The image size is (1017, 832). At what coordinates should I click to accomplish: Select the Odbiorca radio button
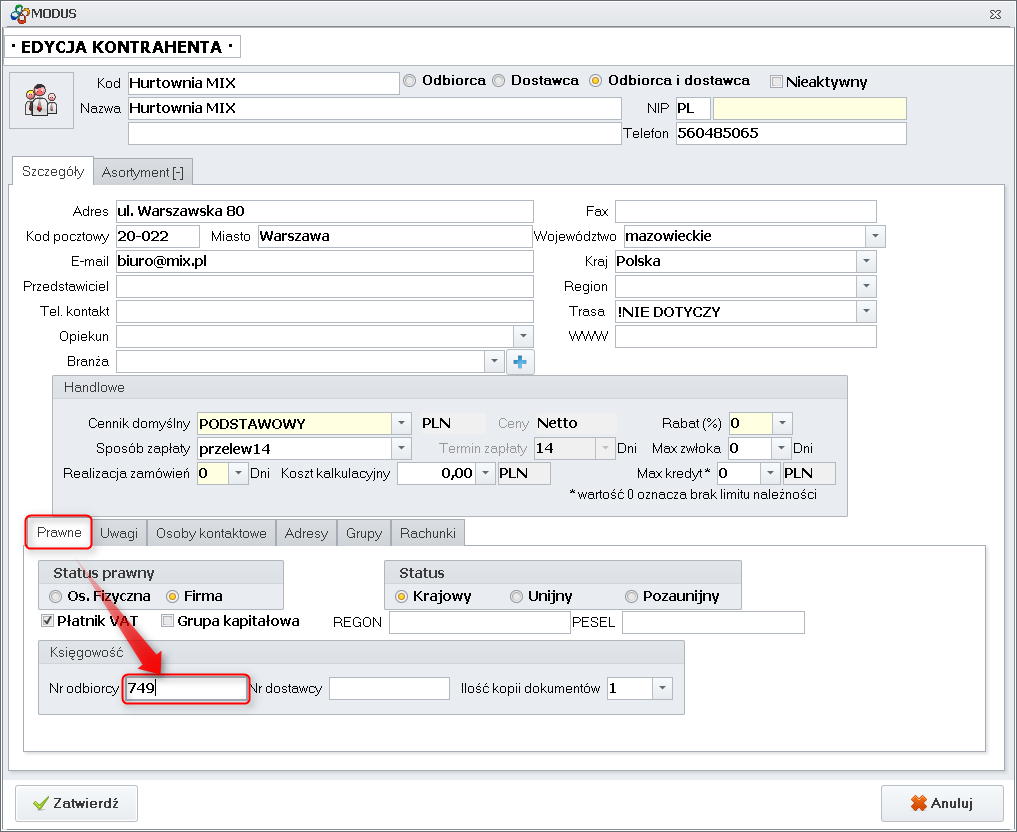tap(410, 81)
